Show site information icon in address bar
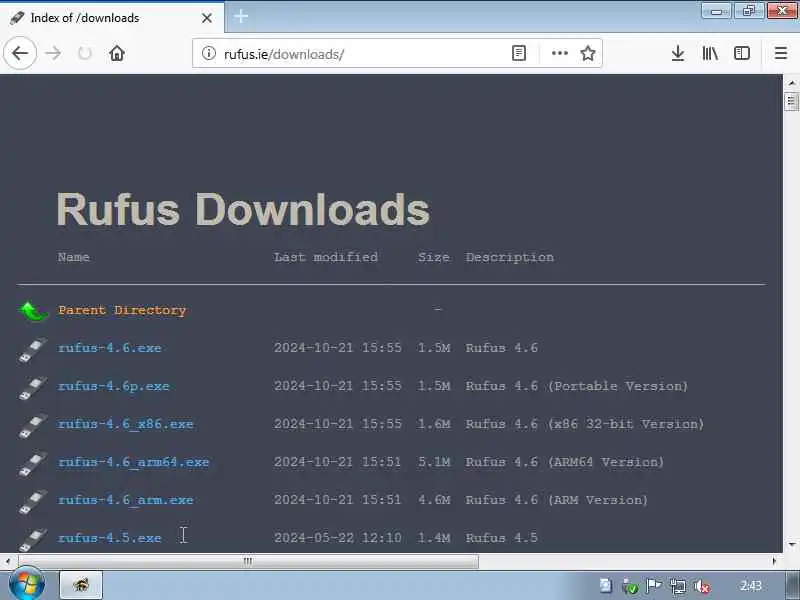The height and width of the screenshot is (600, 800). point(208,53)
